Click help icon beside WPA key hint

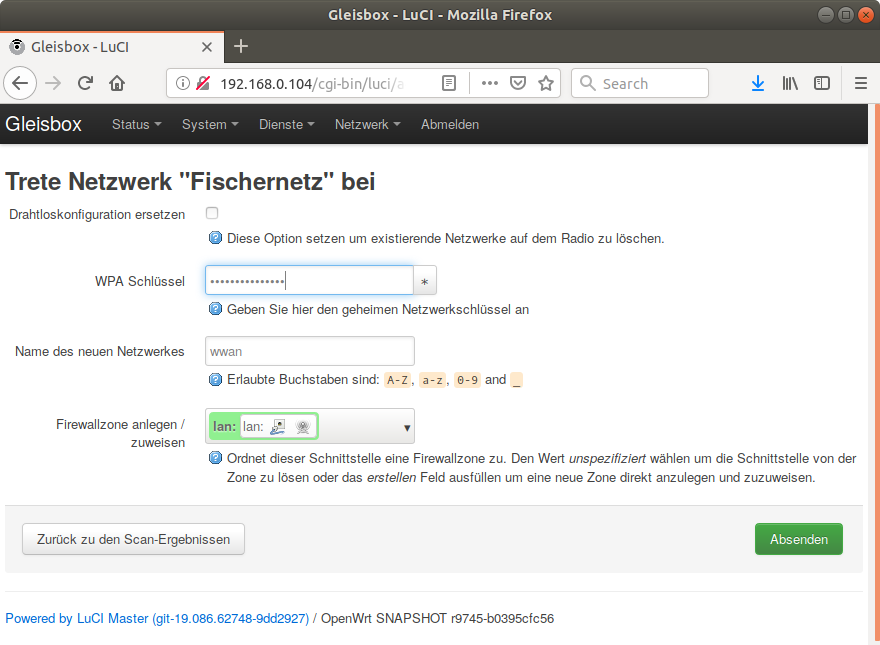[216, 309]
